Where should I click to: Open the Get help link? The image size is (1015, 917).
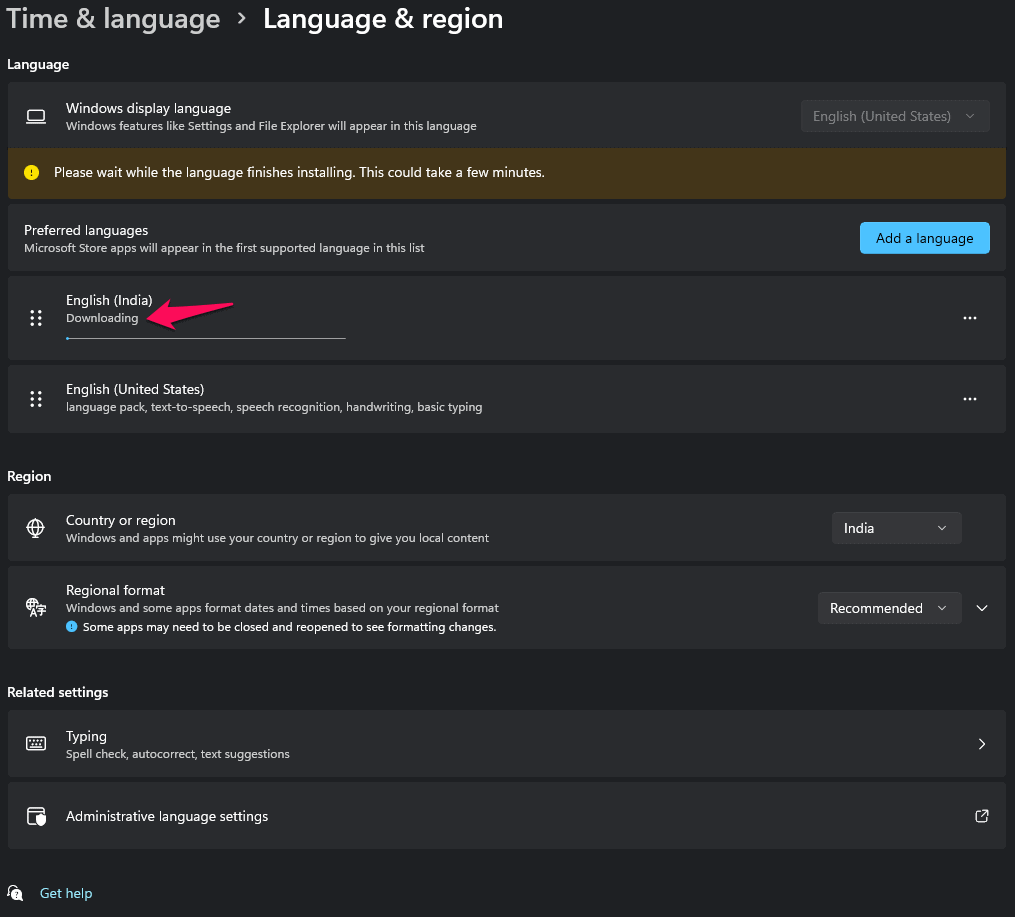66,893
